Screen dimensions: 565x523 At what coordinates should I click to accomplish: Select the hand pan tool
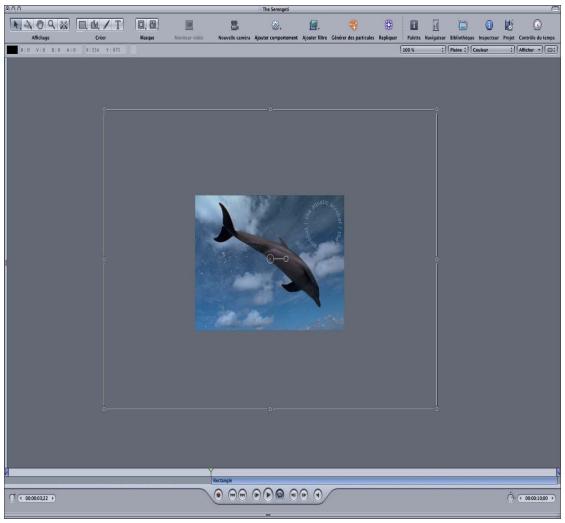point(40,25)
